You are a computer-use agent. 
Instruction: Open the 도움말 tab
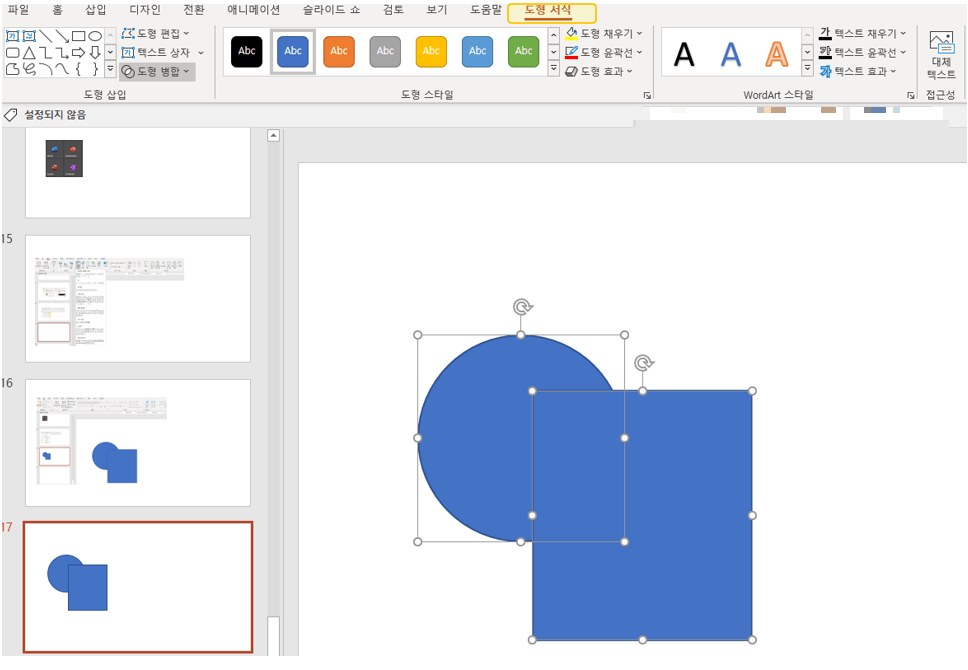pos(486,10)
